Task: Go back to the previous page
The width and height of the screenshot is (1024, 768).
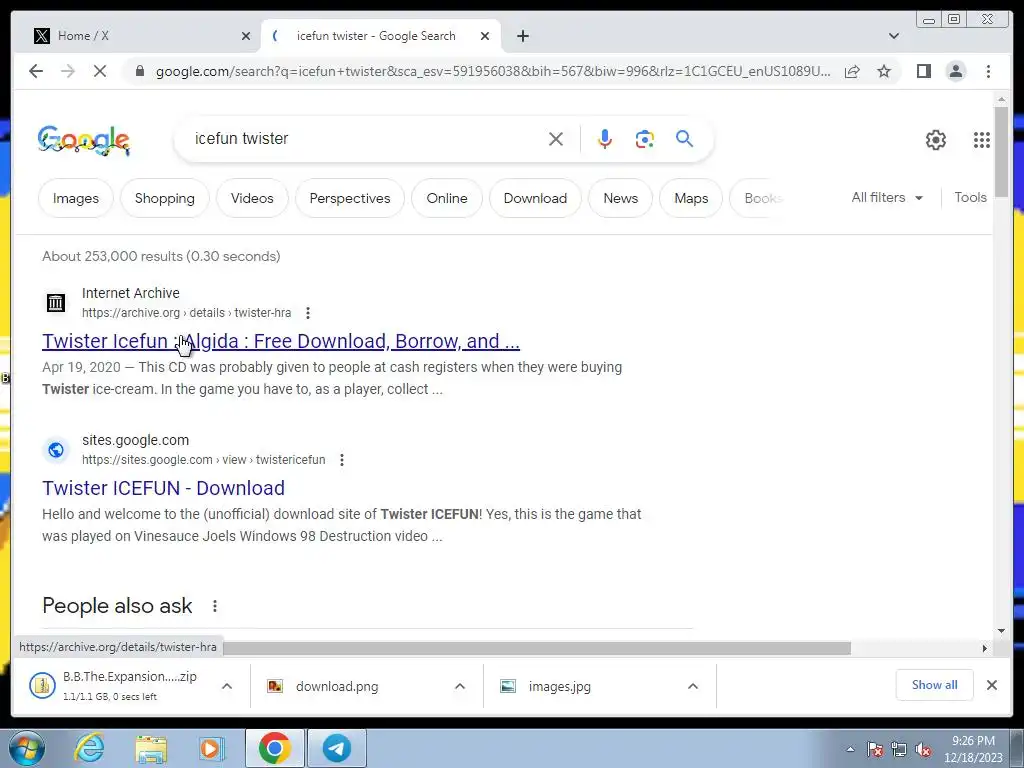Action: pyautogui.click(x=36, y=71)
